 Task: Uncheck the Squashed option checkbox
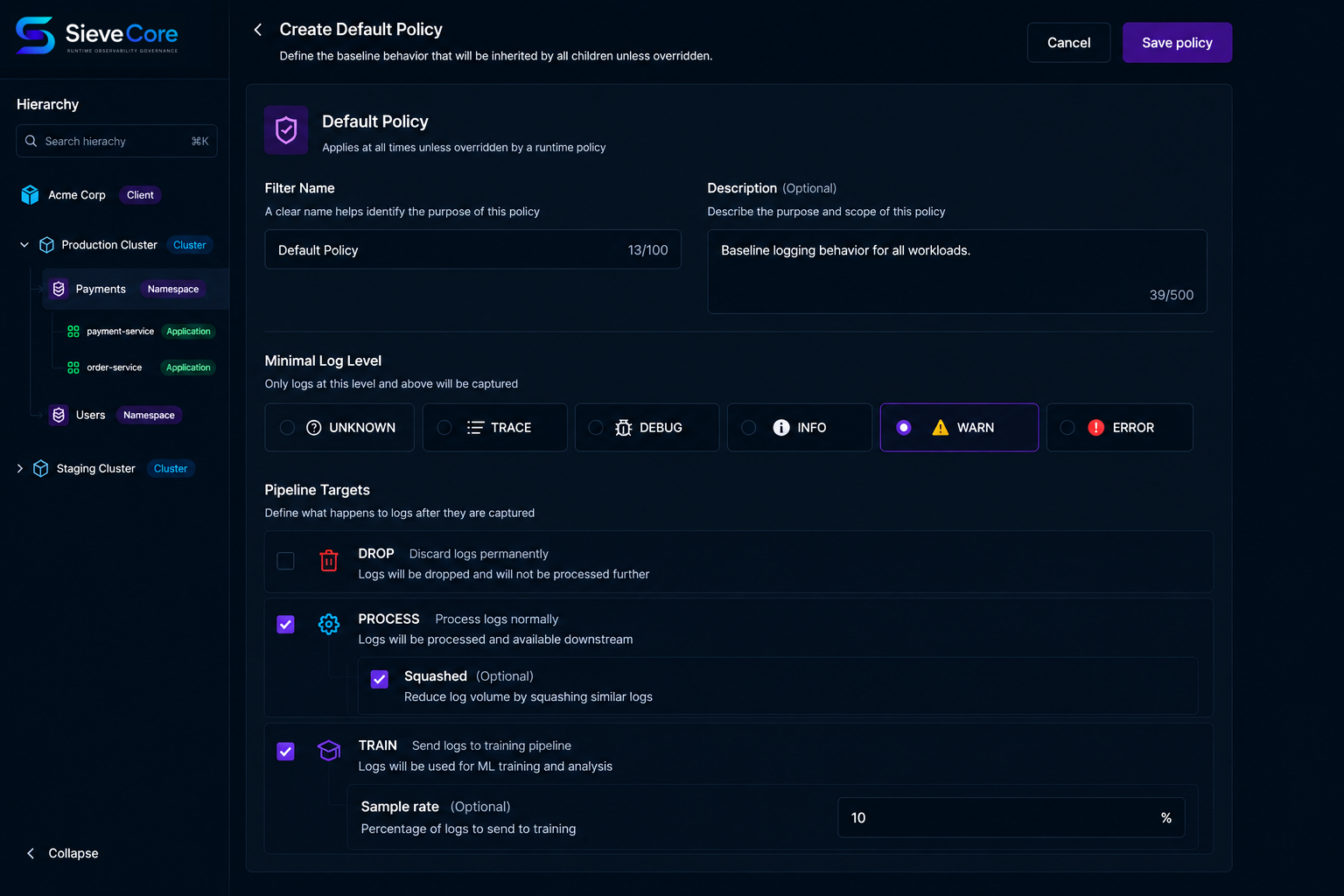point(380,680)
